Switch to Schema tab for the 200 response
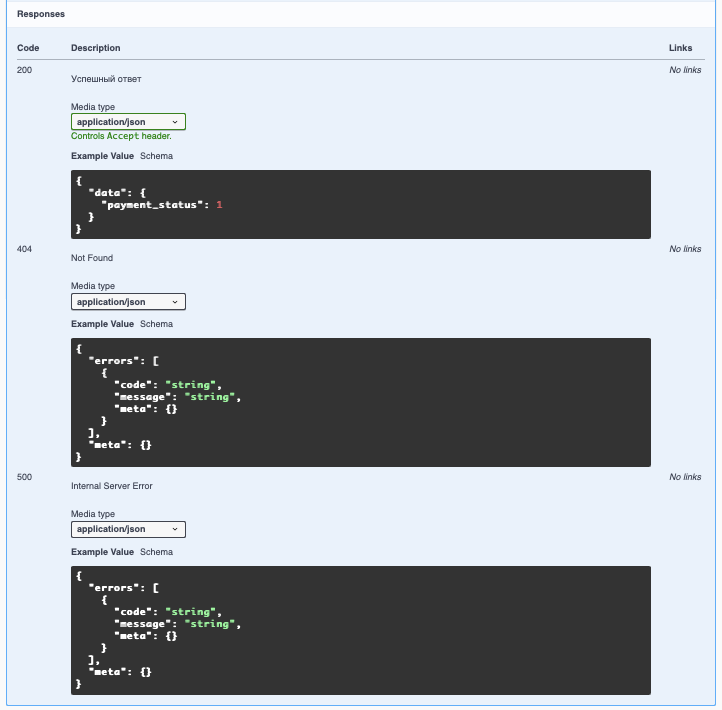This screenshot has width=722, height=710. click(156, 156)
